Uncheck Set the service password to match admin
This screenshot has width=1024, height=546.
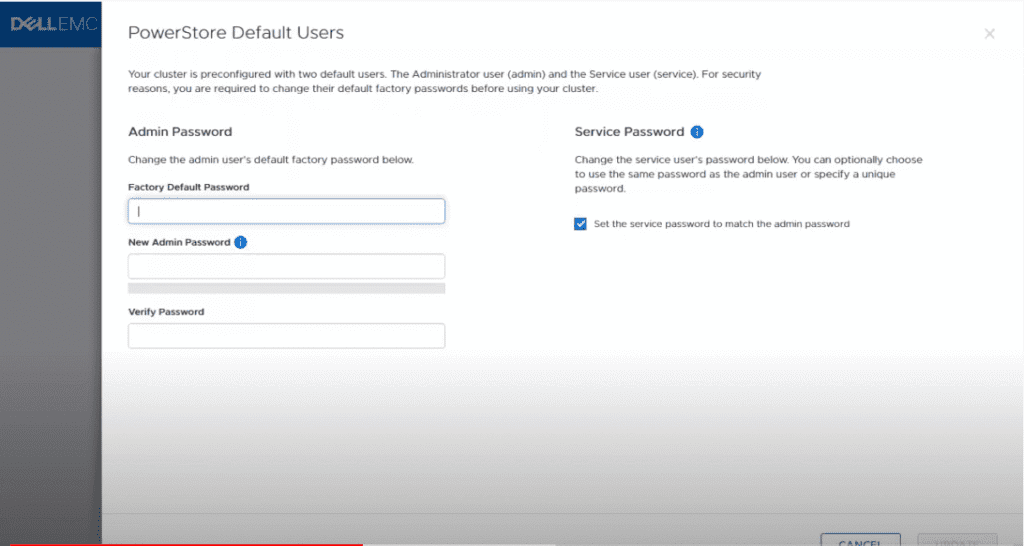(x=580, y=224)
